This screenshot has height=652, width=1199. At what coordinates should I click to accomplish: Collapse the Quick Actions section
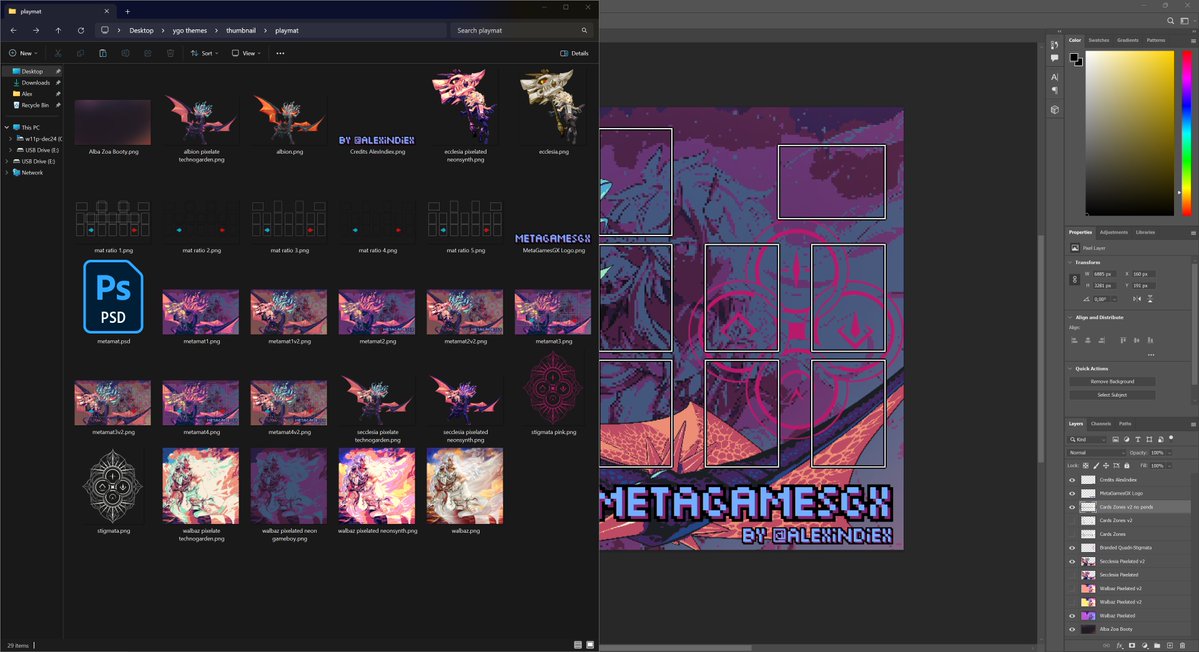(1070, 368)
